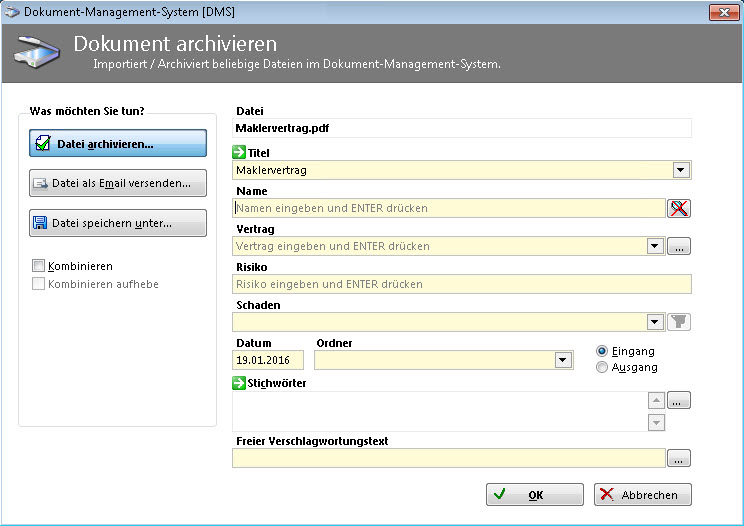Screen dimensions: 744x526
Task: Enable the Kombinieren checkbox
Action: click(39, 267)
